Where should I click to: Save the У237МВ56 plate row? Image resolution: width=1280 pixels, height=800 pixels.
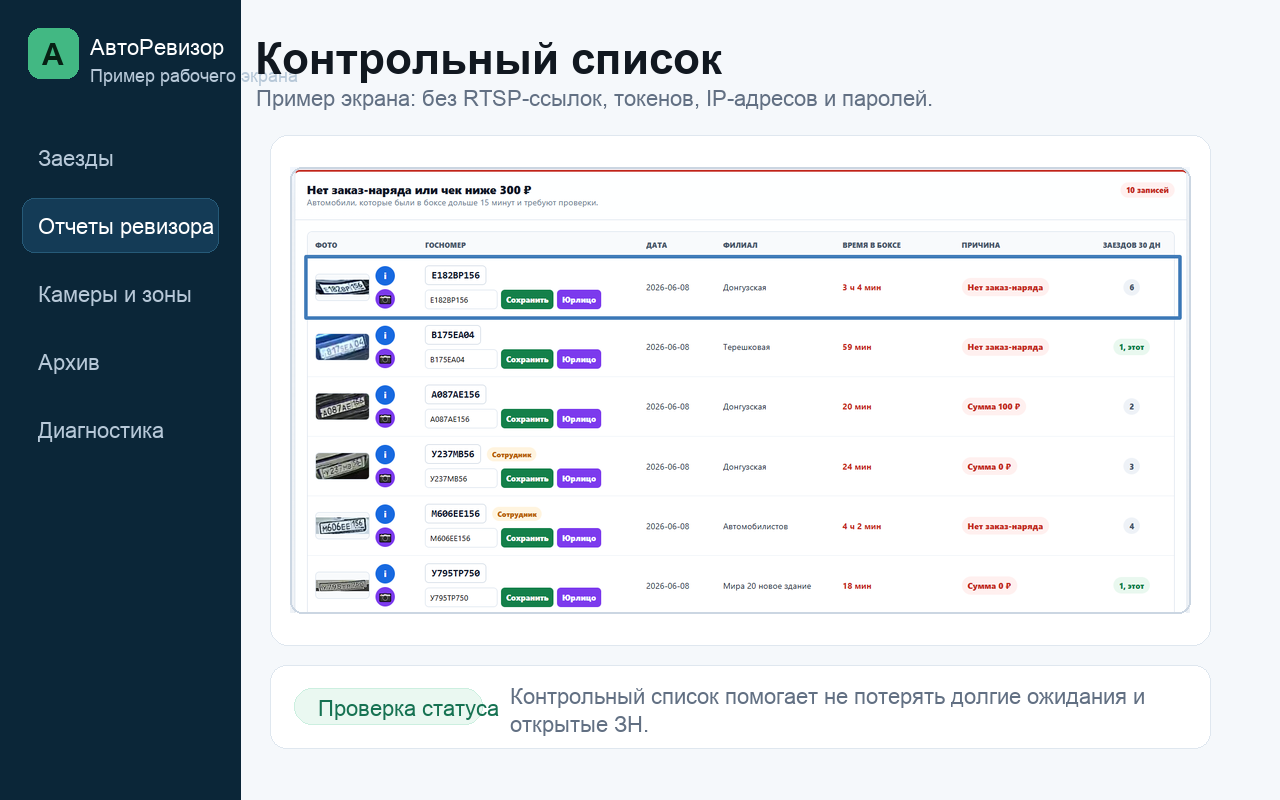[527, 478]
